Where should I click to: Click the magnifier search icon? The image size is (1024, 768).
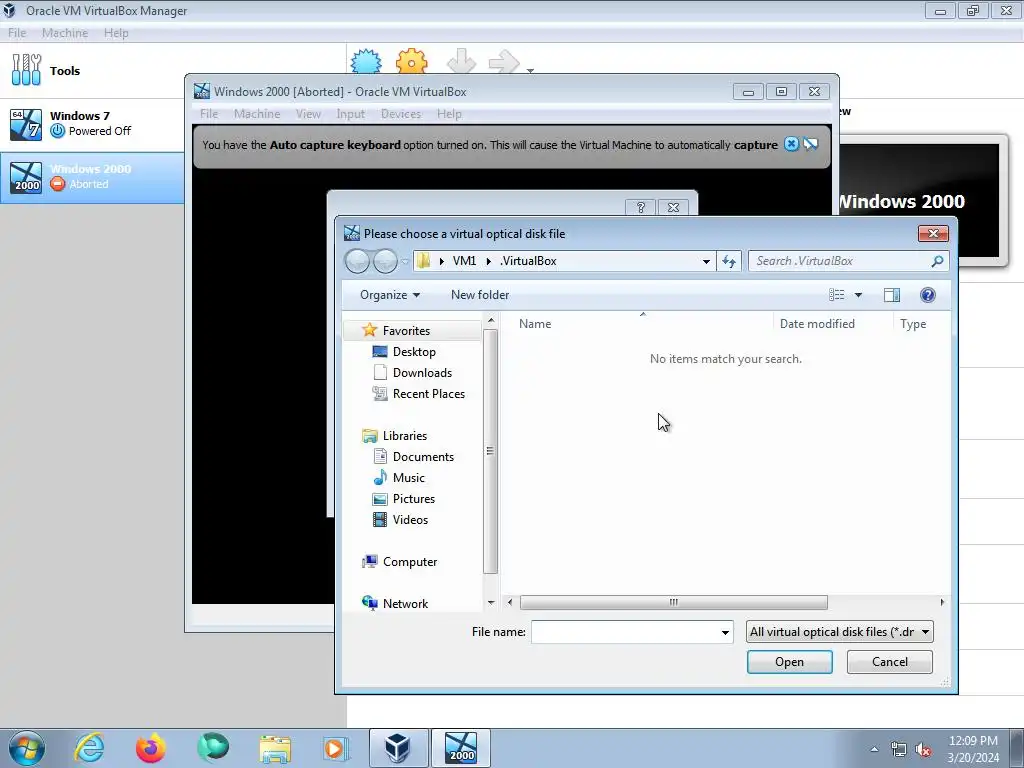(937, 261)
